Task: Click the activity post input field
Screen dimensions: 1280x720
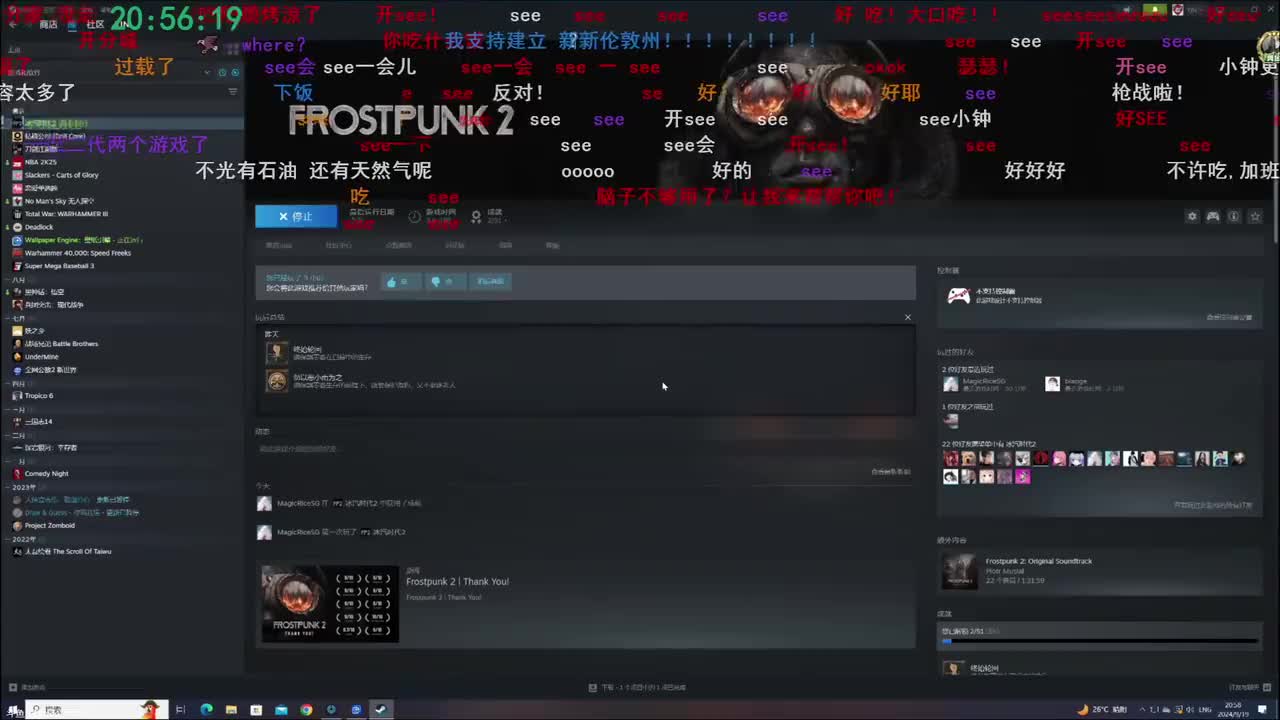Action: tap(584, 449)
